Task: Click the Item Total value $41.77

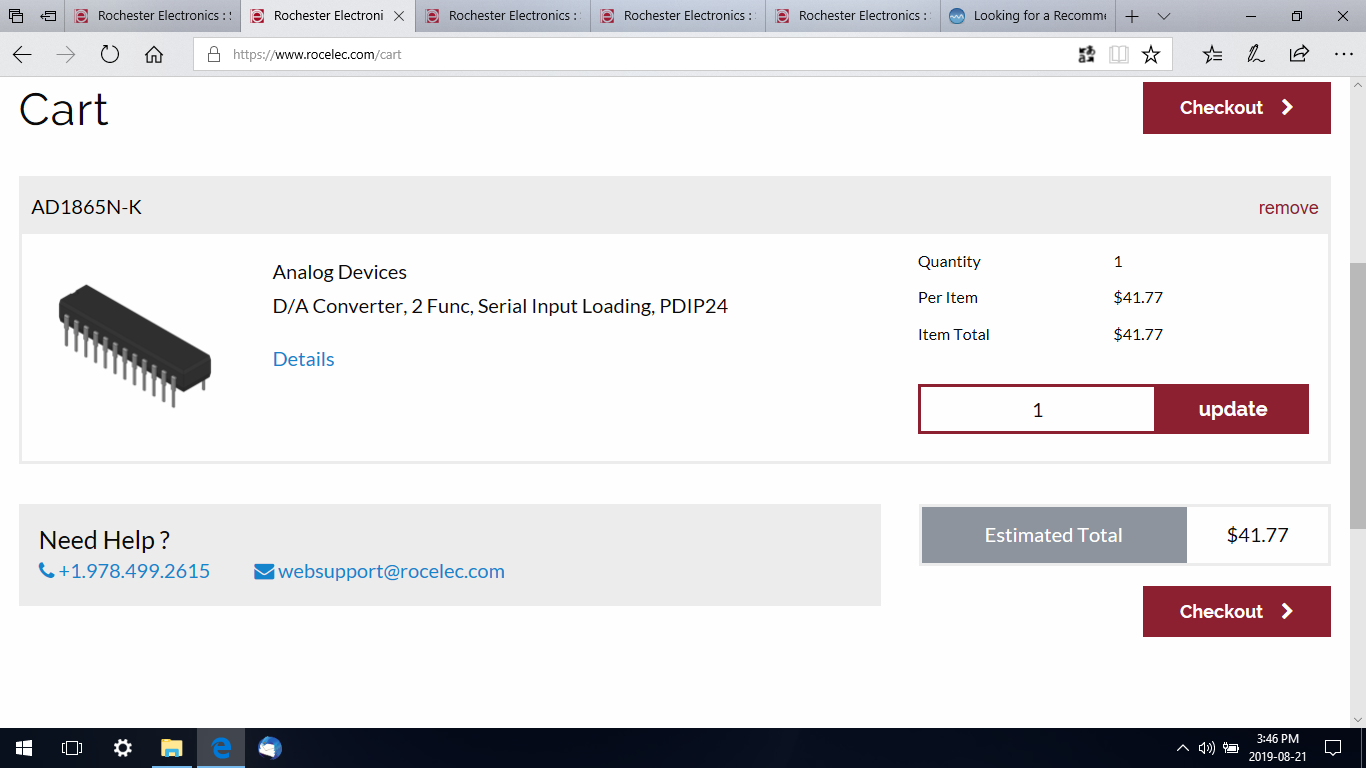Action: pos(1138,334)
